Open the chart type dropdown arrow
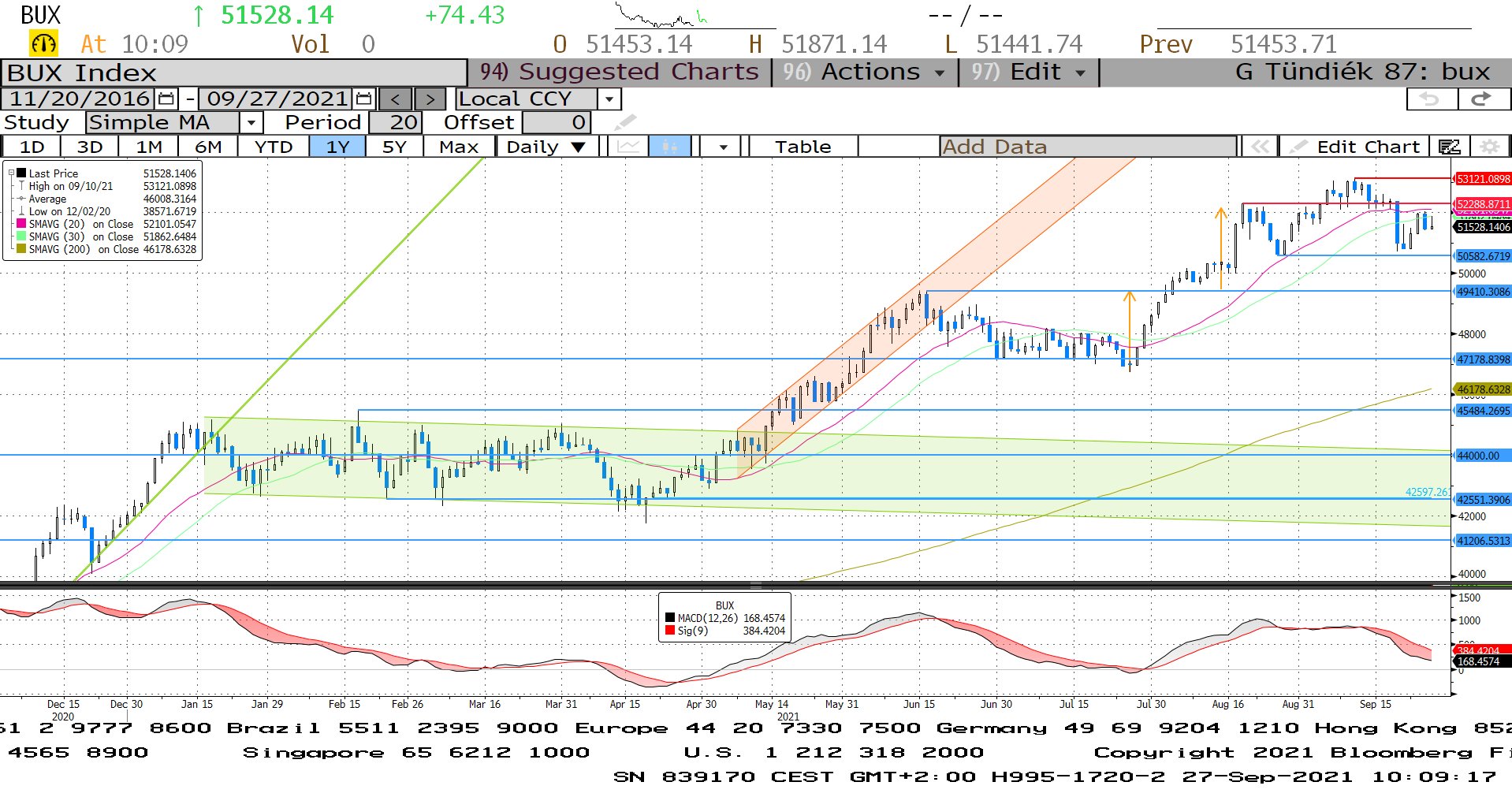This screenshot has height=808, width=1512. pyautogui.click(x=722, y=147)
